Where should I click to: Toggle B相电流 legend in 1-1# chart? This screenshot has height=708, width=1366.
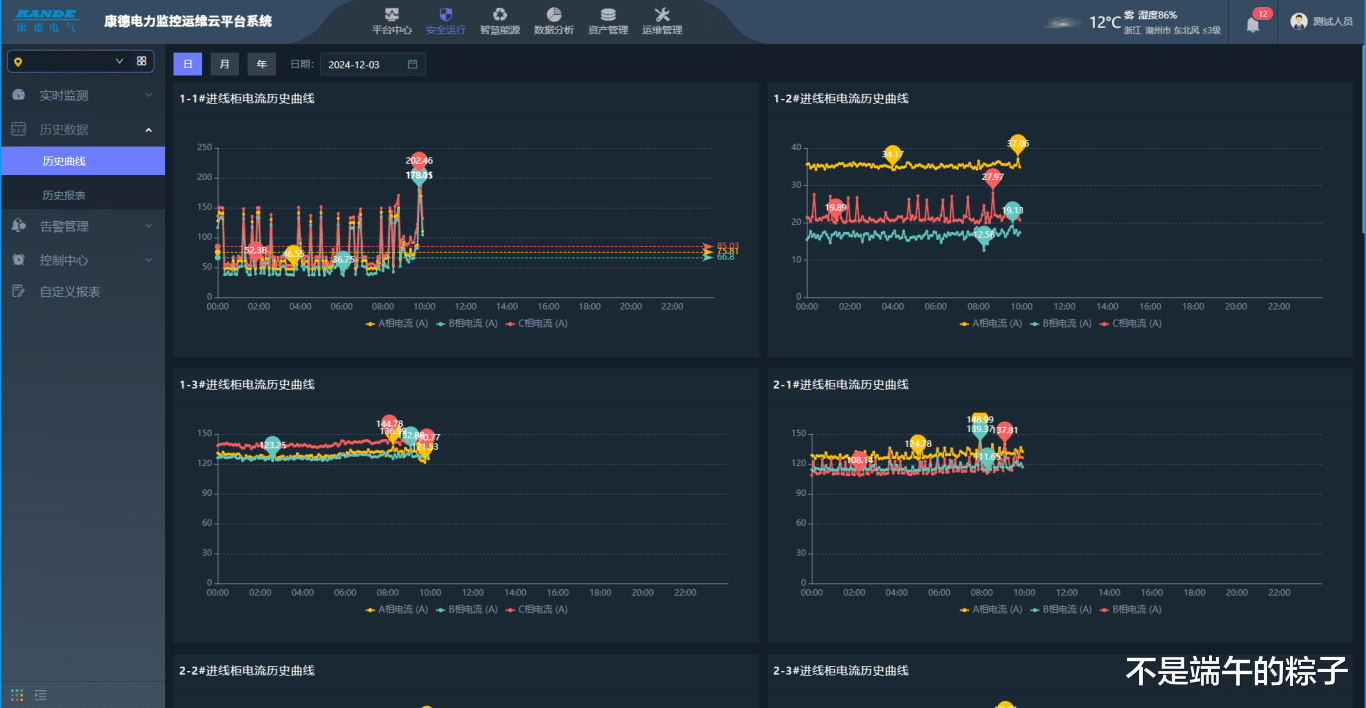[x=467, y=323]
